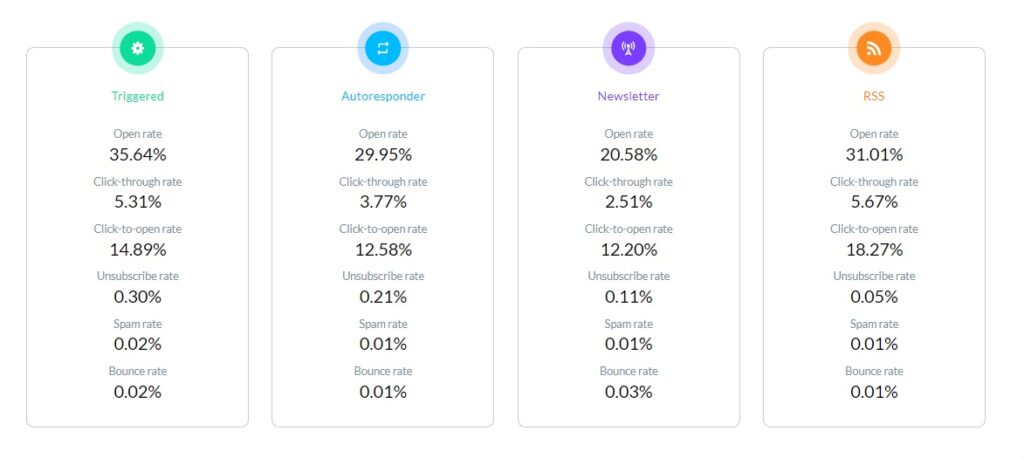Click the orange RSS feed icon

click(x=874, y=48)
